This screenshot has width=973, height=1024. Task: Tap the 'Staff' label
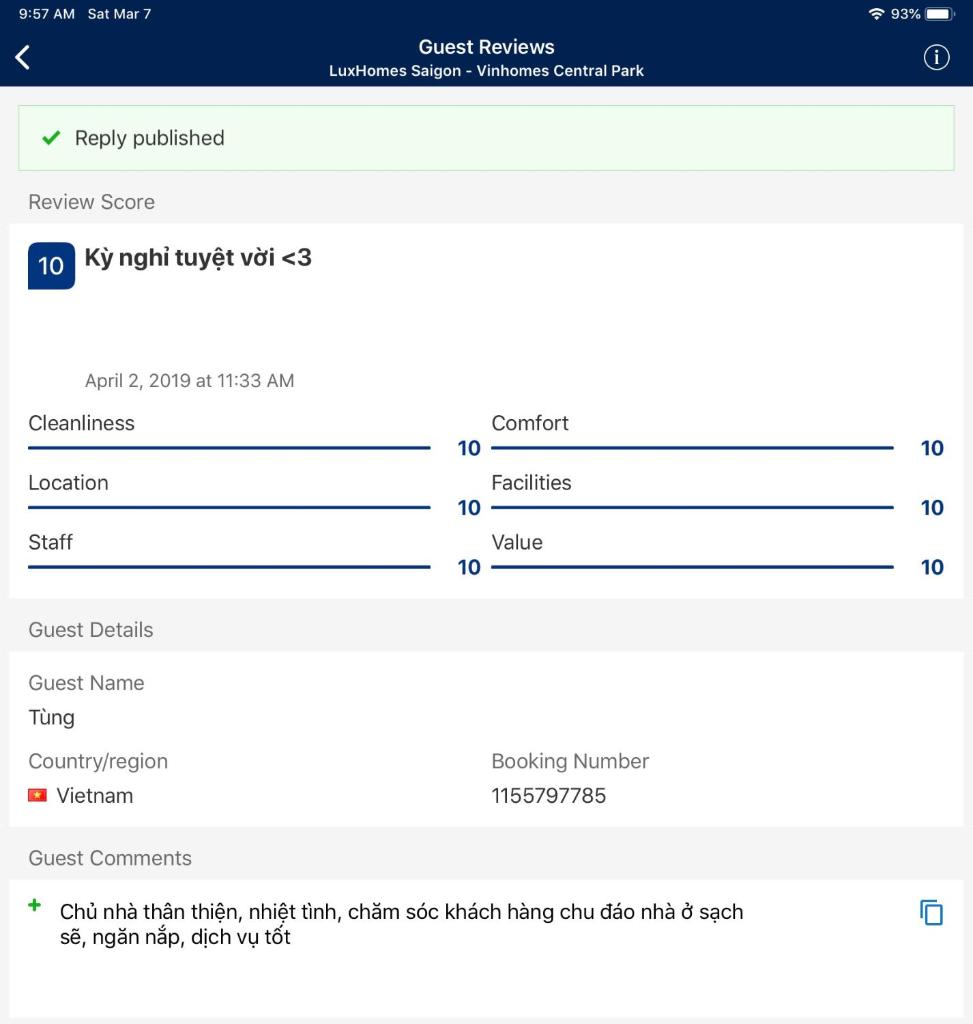point(50,542)
